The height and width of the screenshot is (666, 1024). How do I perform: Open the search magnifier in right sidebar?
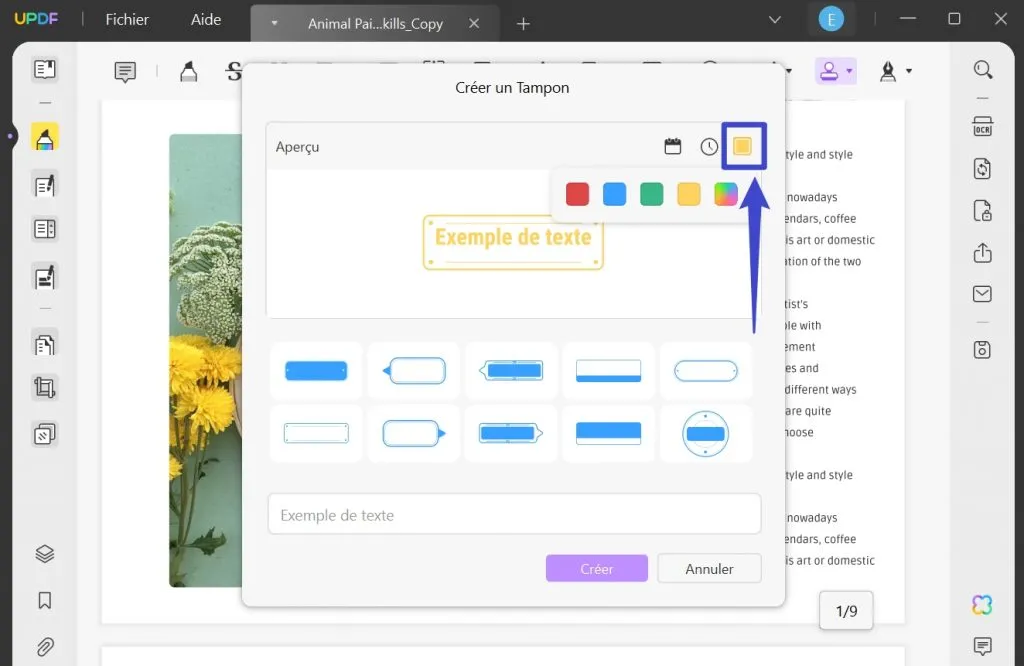pos(983,69)
